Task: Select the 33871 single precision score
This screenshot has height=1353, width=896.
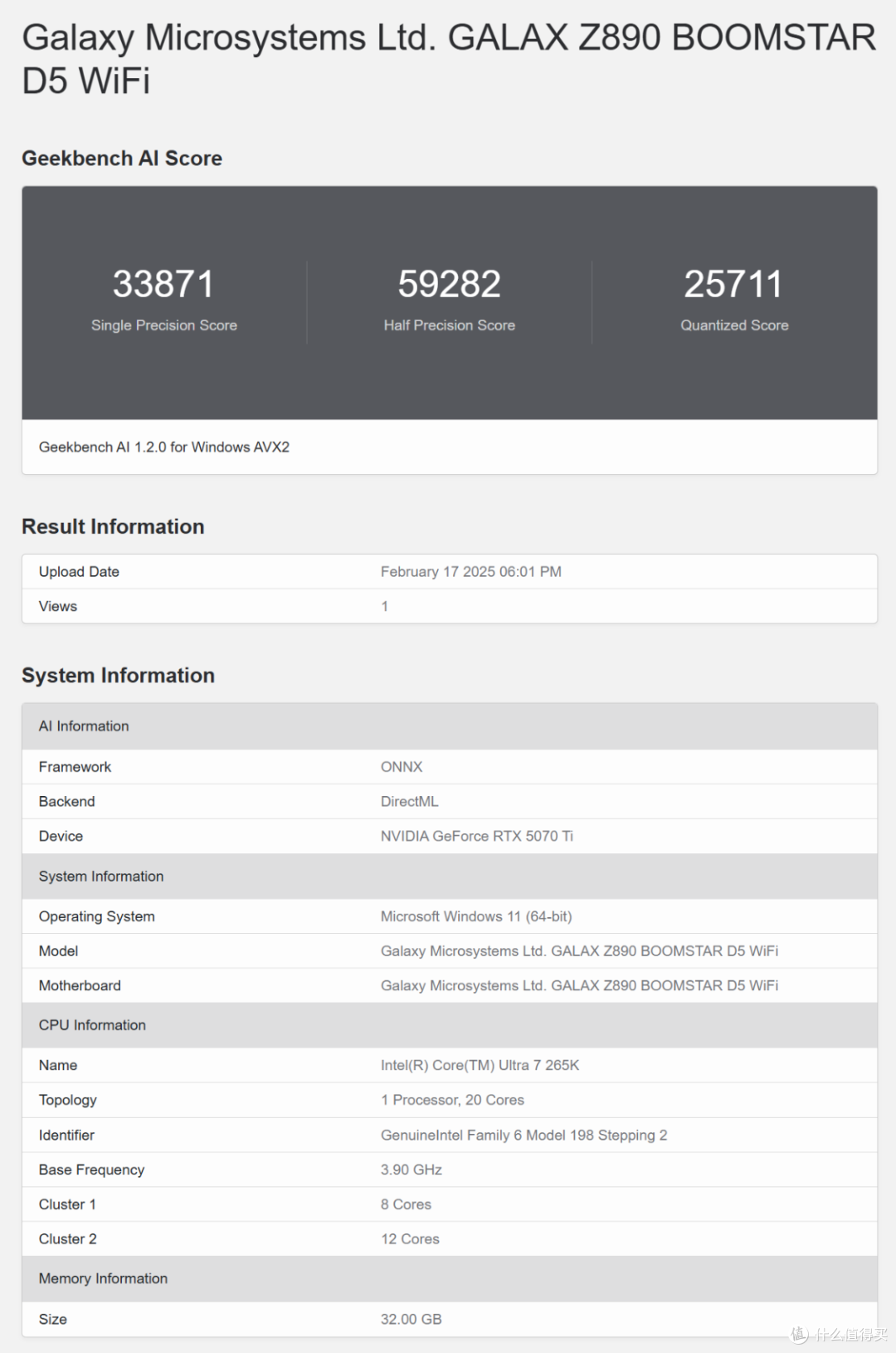Action: coord(163,284)
